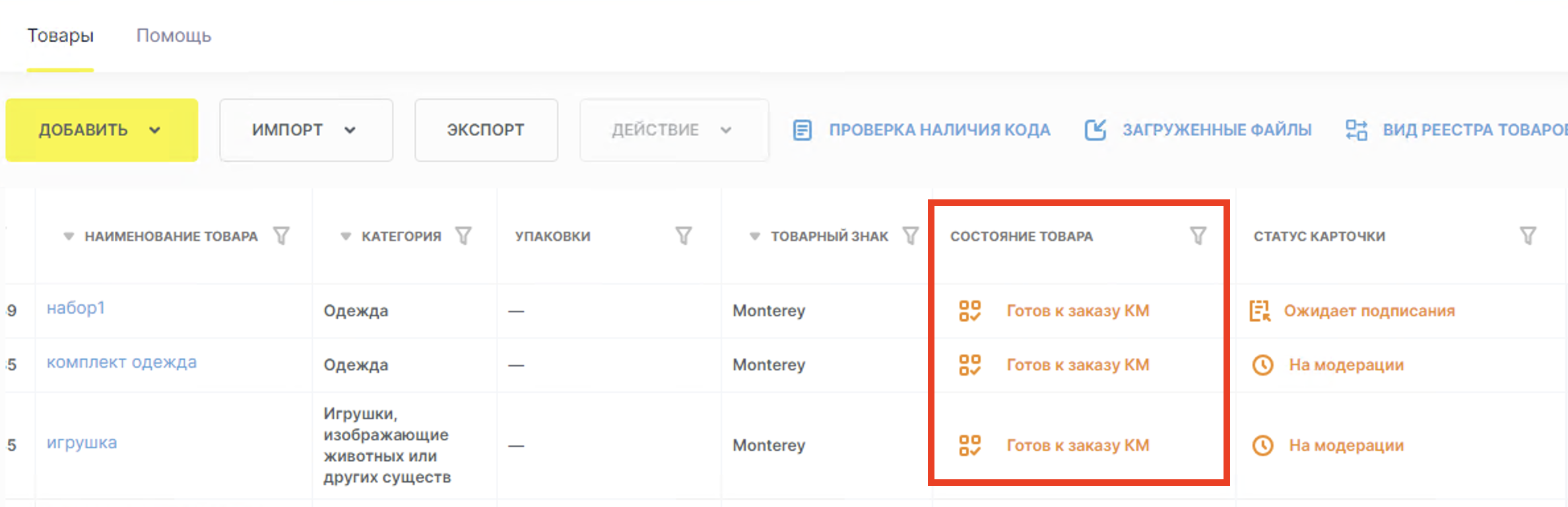The width and height of the screenshot is (1568, 507).
Task: Click the signing icon by Ожидает подписания
Action: point(1260,311)
